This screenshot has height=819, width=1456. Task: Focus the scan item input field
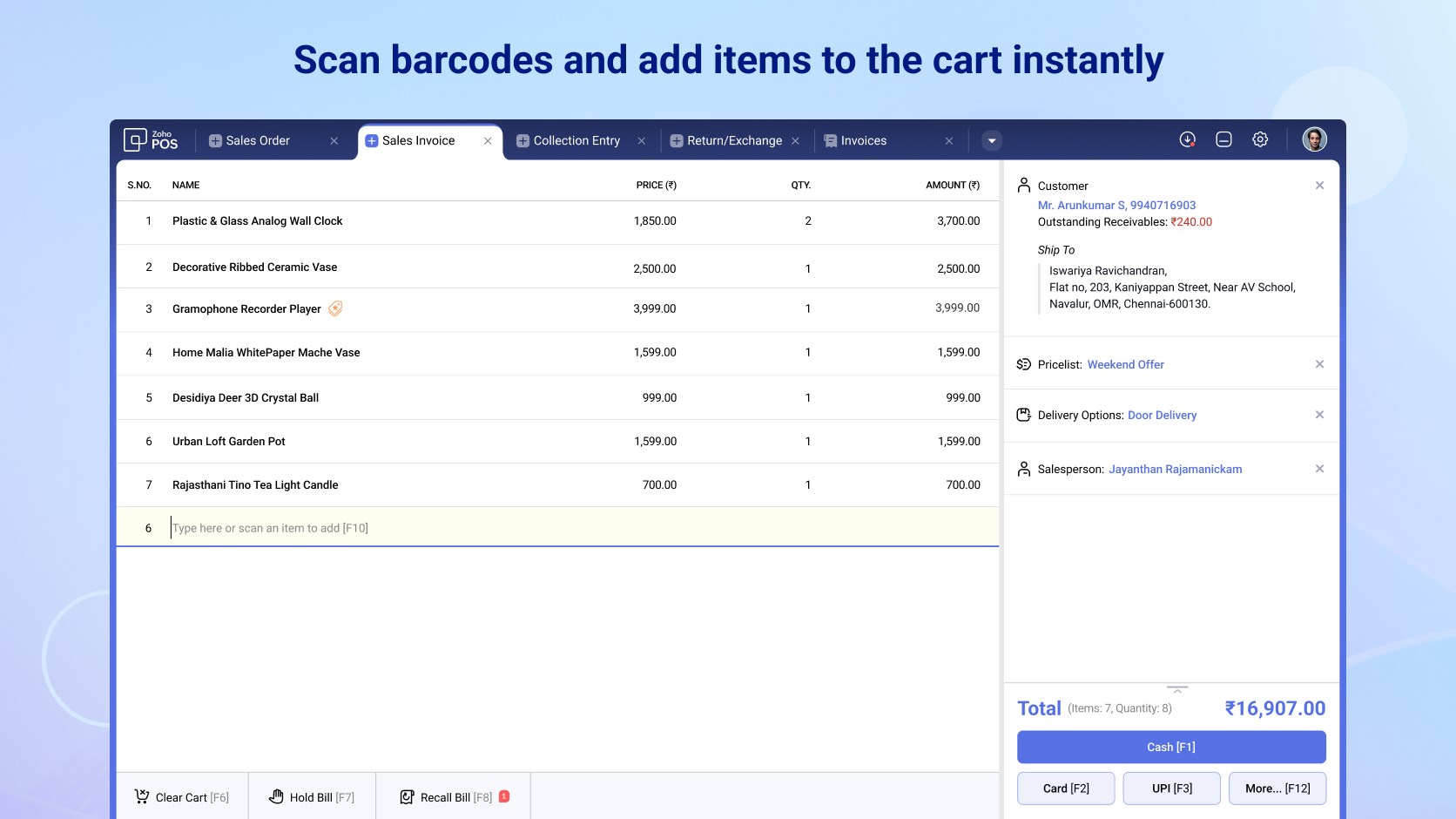coord(557,528)
